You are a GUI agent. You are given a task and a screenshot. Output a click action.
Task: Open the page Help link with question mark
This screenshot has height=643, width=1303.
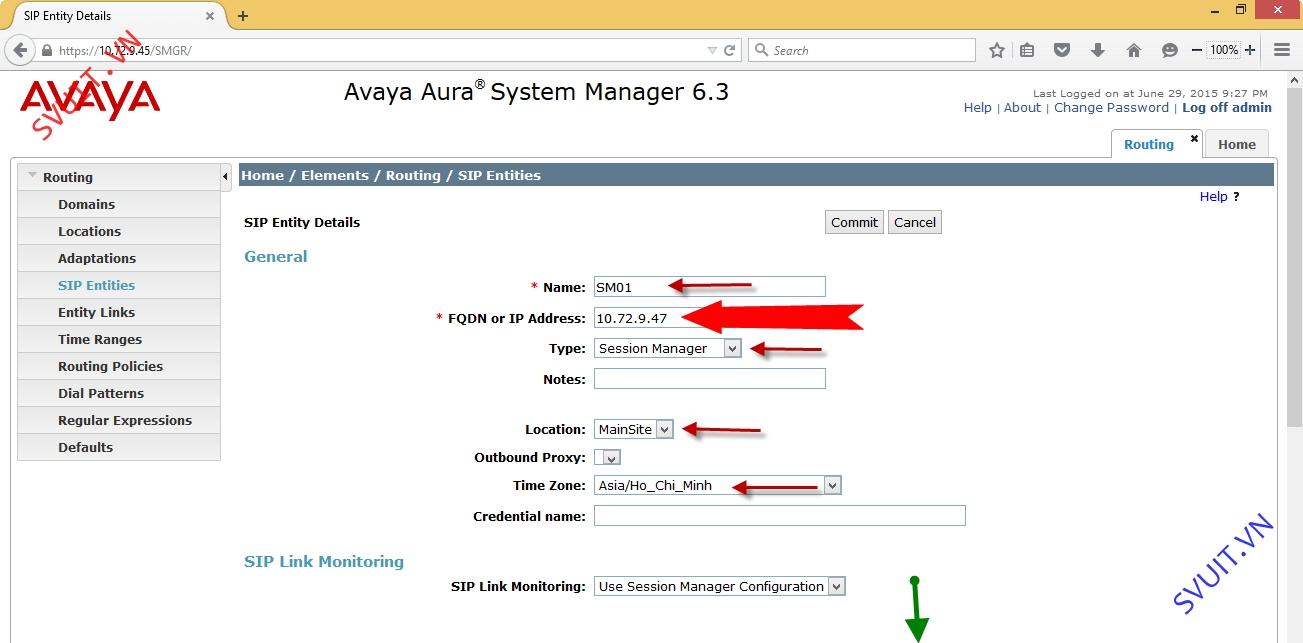pos(1219,197)
